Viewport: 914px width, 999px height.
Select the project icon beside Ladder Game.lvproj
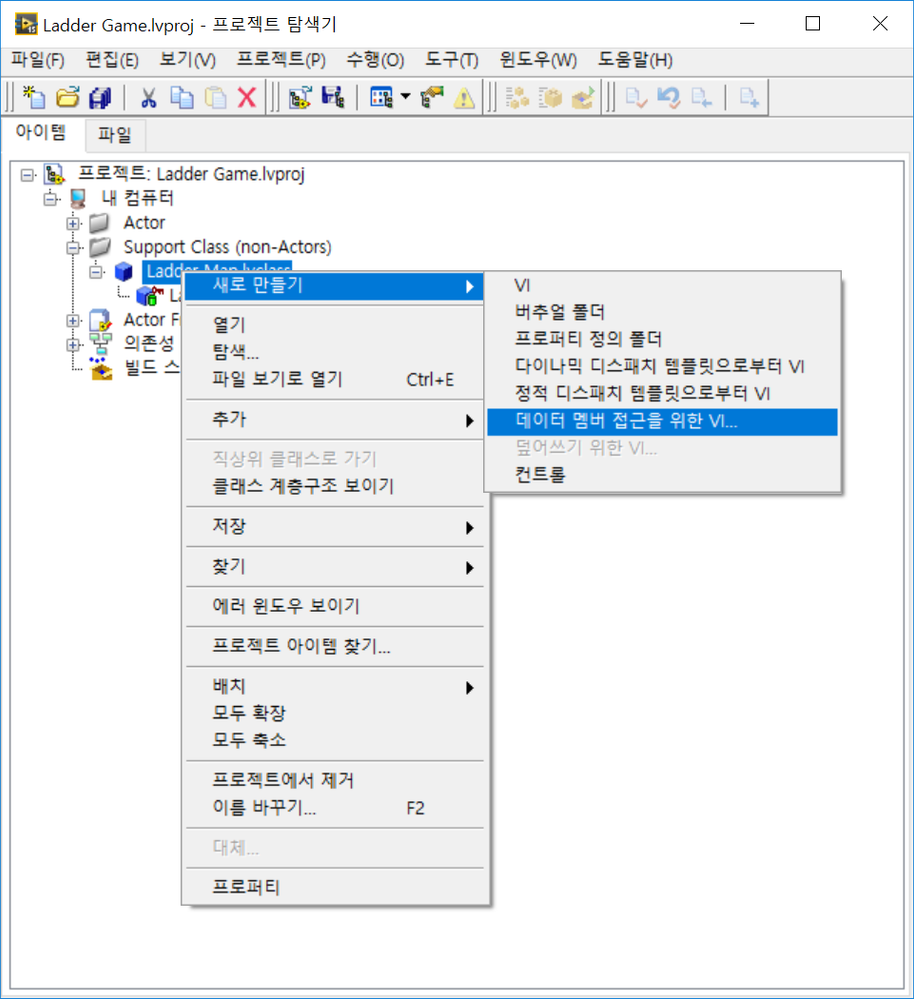[x=54, y=174]
